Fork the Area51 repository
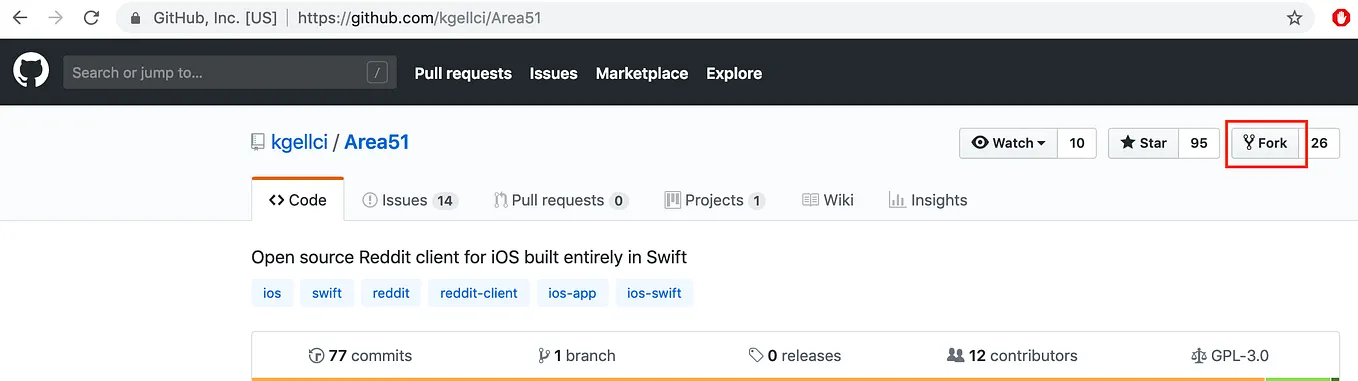Screen dimensions: 1358x381 pos(1265,143)
